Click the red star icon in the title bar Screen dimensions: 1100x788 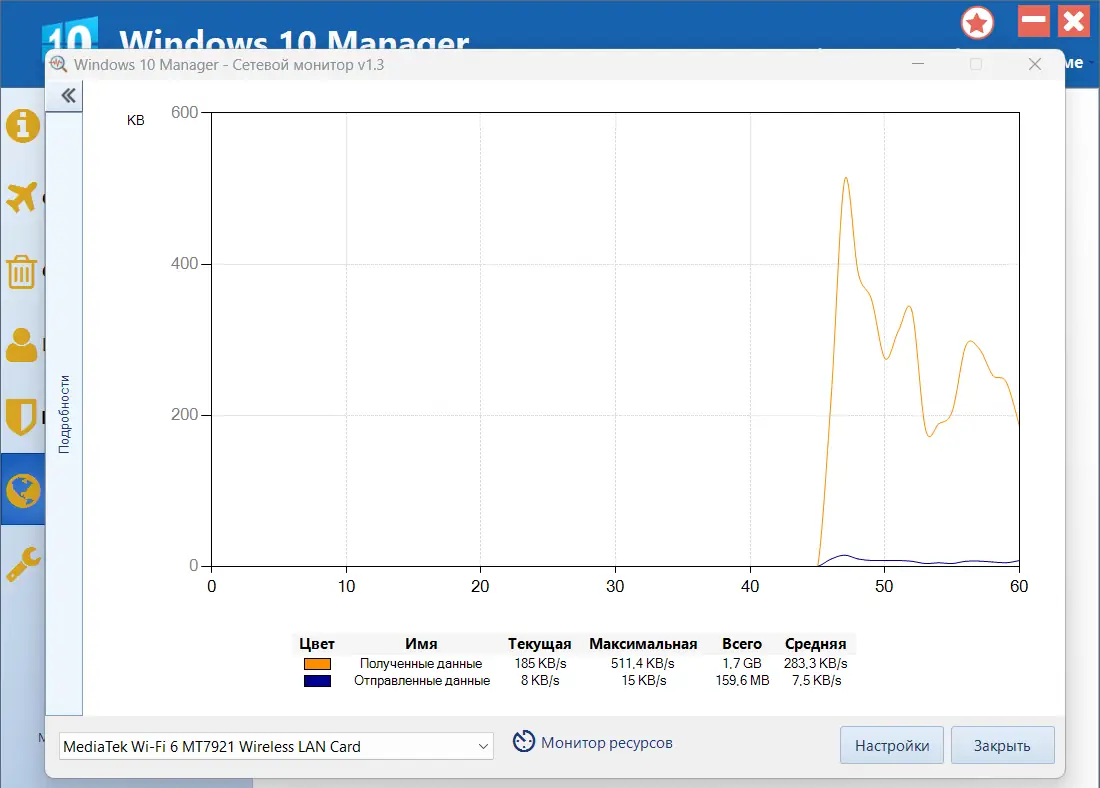point(977,22)
